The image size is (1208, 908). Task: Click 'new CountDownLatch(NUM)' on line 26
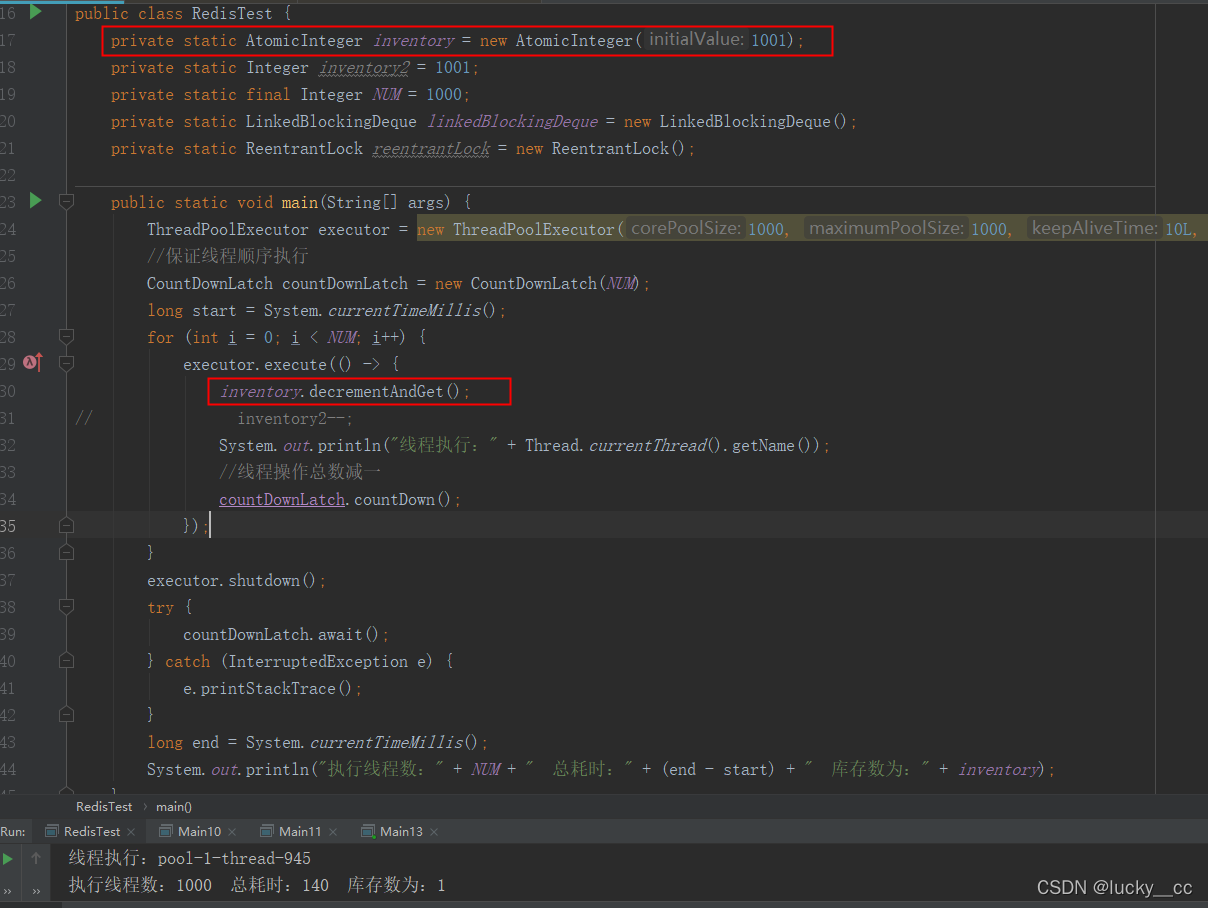pyautogui.click(x=538, y=283)
